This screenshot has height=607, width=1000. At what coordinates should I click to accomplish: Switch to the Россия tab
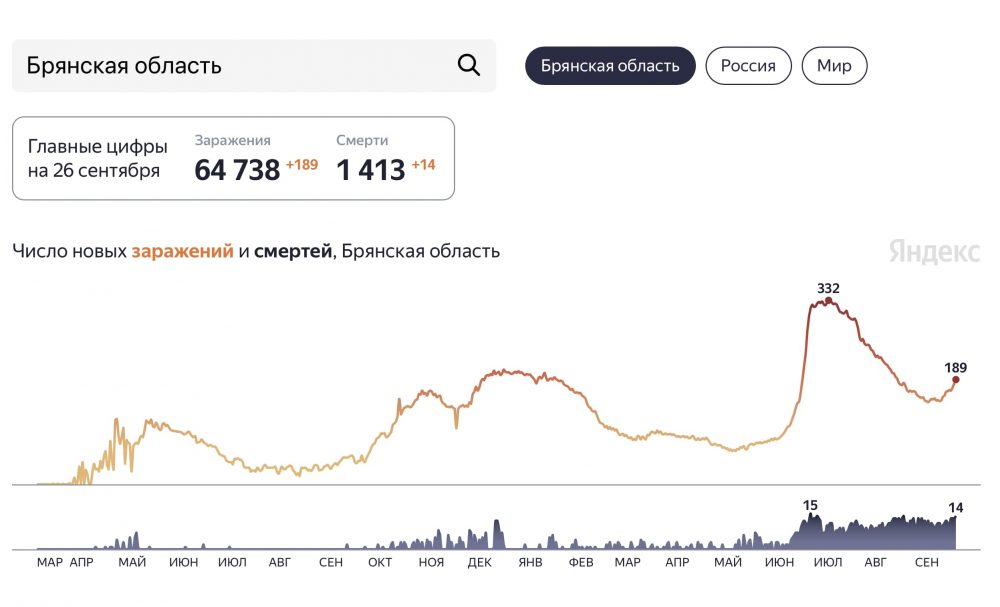(x=748, y=66)
